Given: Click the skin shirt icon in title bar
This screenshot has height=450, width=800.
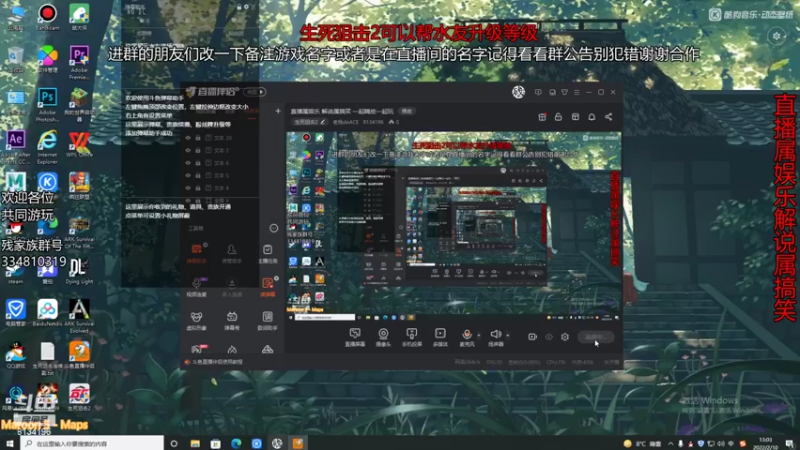Looking at the screenshot, I should [x=564, y=92].
